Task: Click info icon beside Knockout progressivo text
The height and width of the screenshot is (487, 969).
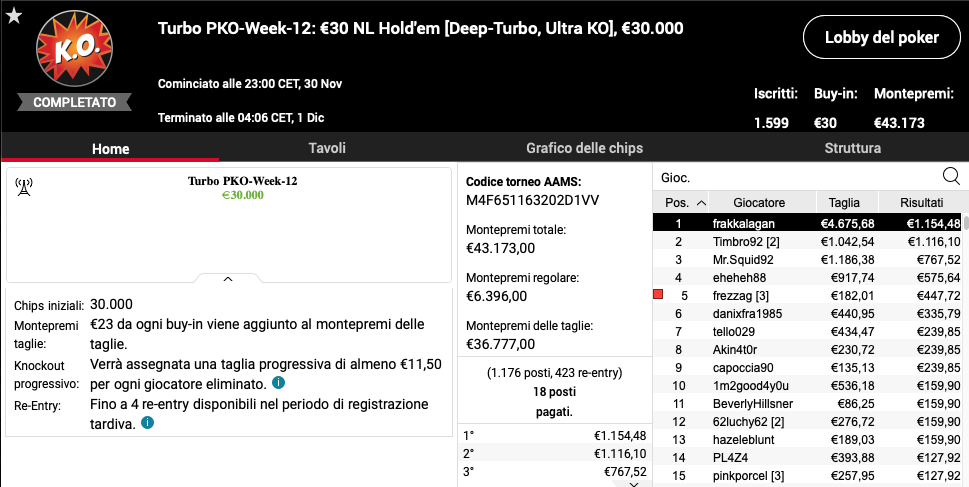Action: (278, 383)
